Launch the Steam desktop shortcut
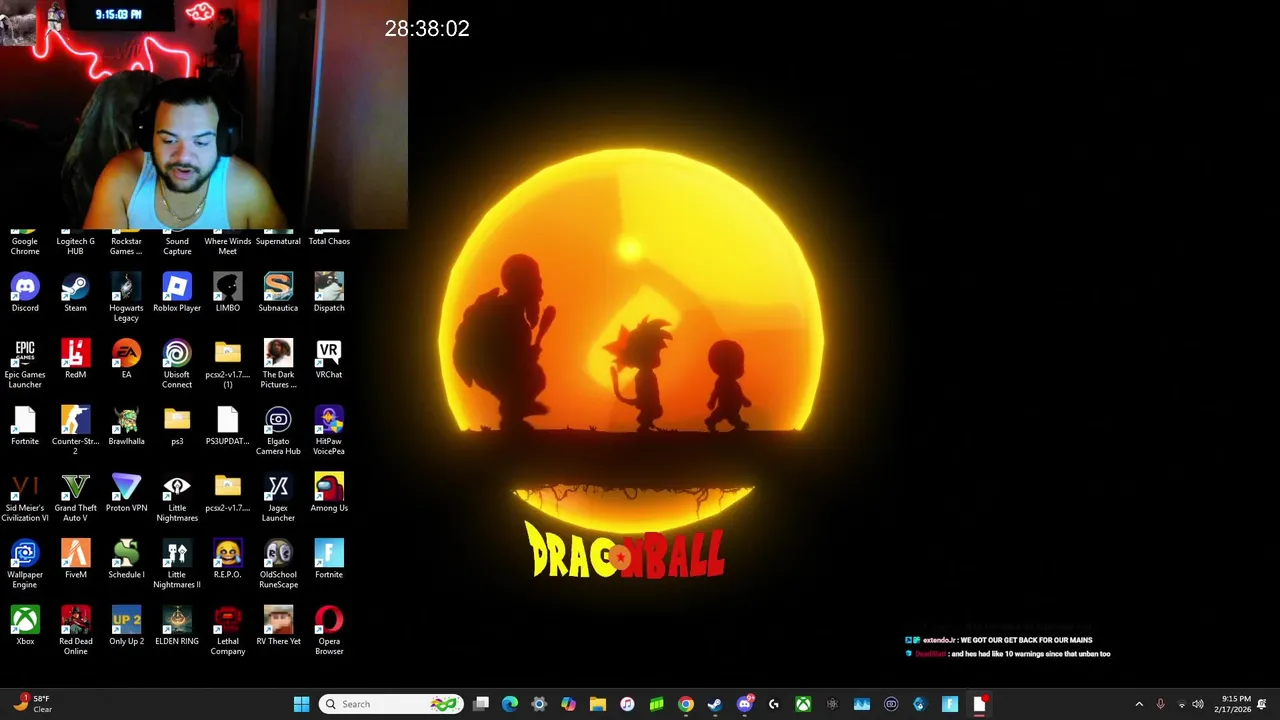This screenshot has height=720, width=1280. tap(75, 293)
